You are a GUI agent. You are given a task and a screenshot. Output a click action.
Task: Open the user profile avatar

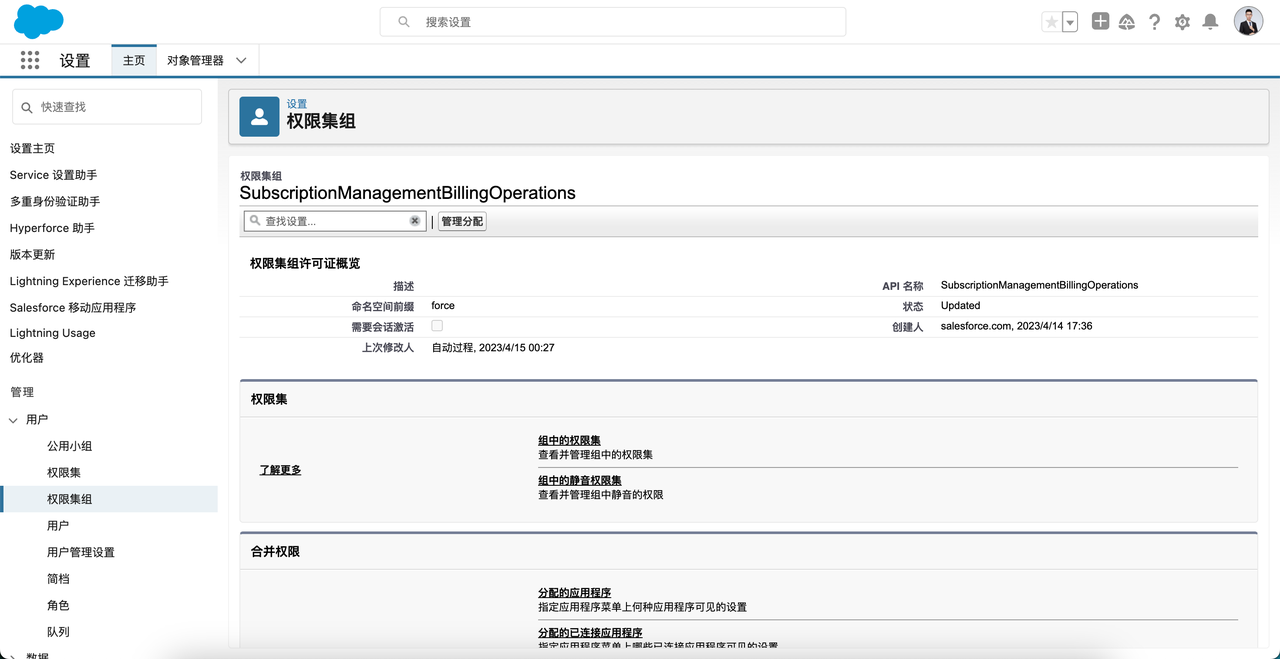[x=1248, y=21]
